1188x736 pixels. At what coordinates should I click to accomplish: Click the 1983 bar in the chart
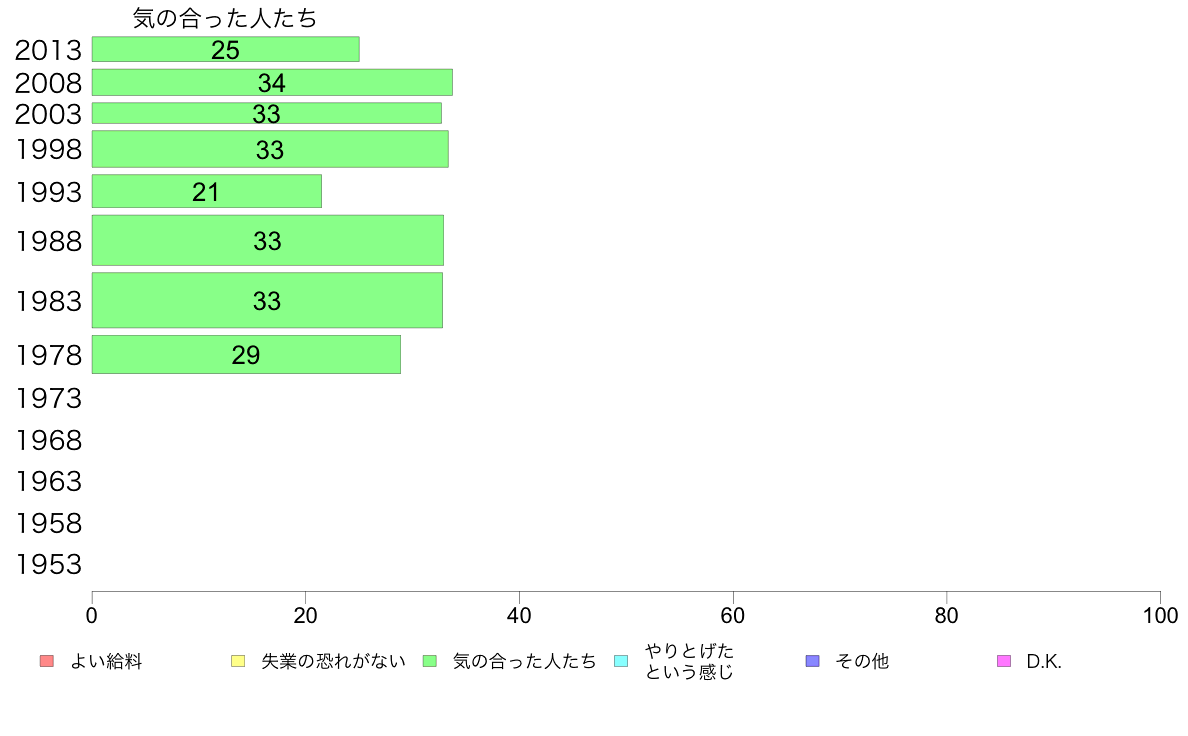[x=267, y=300]
